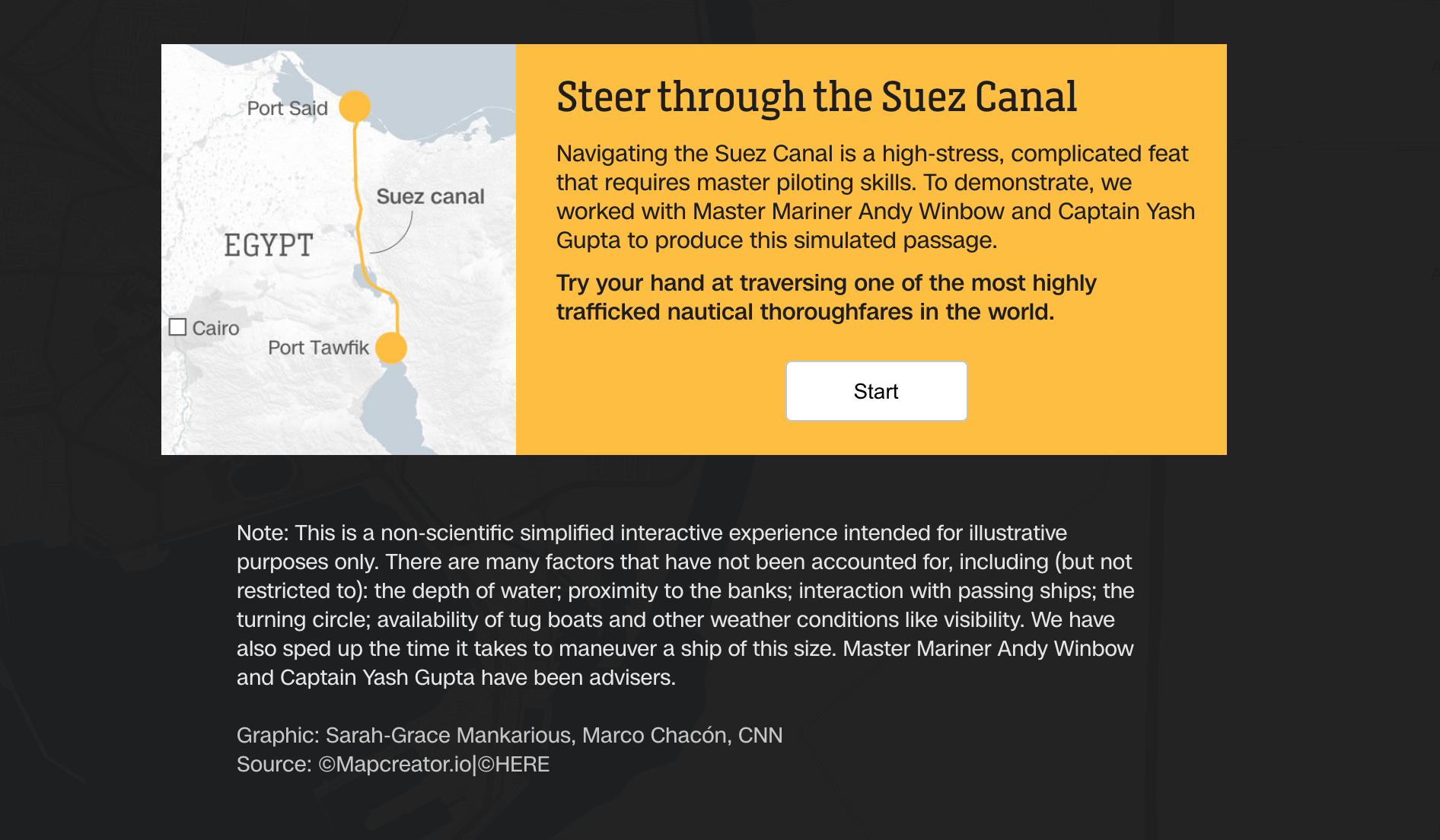This screenshot has height=840, width=1440.
Task: Click the Cairo square marker
Action: pos(177,327)
